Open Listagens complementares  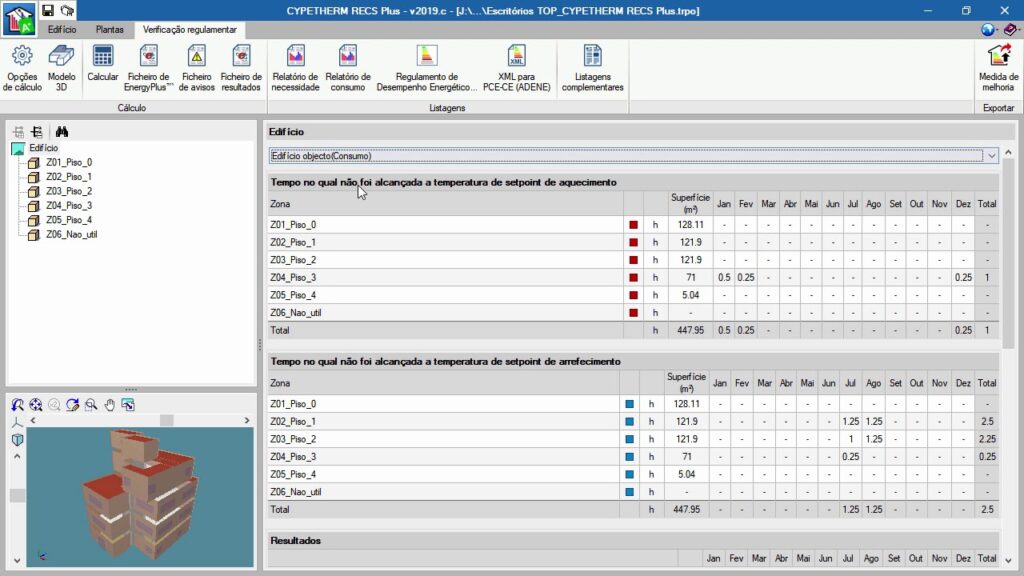click(x=592, y=66)
